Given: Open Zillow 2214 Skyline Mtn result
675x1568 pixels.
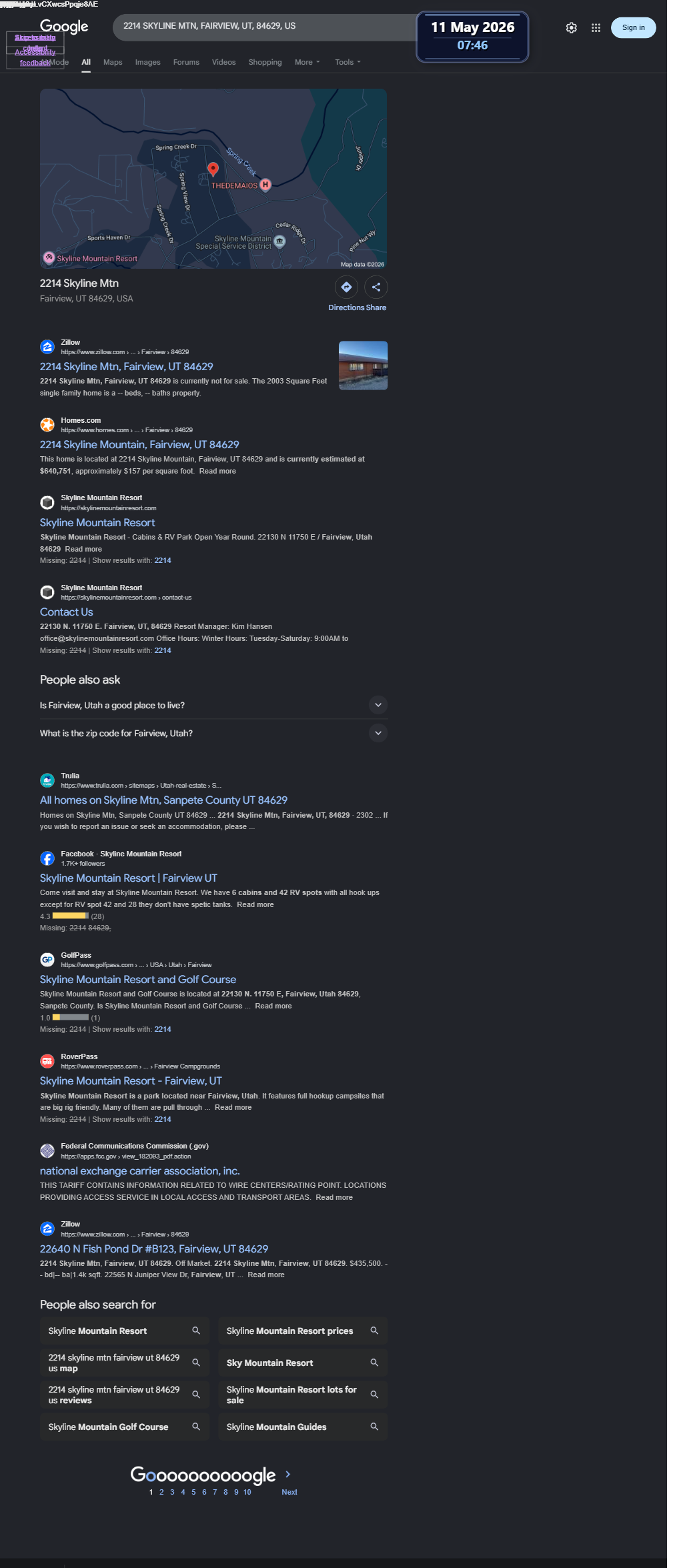Looking at the screenshot, I should [x=127, y=366].
